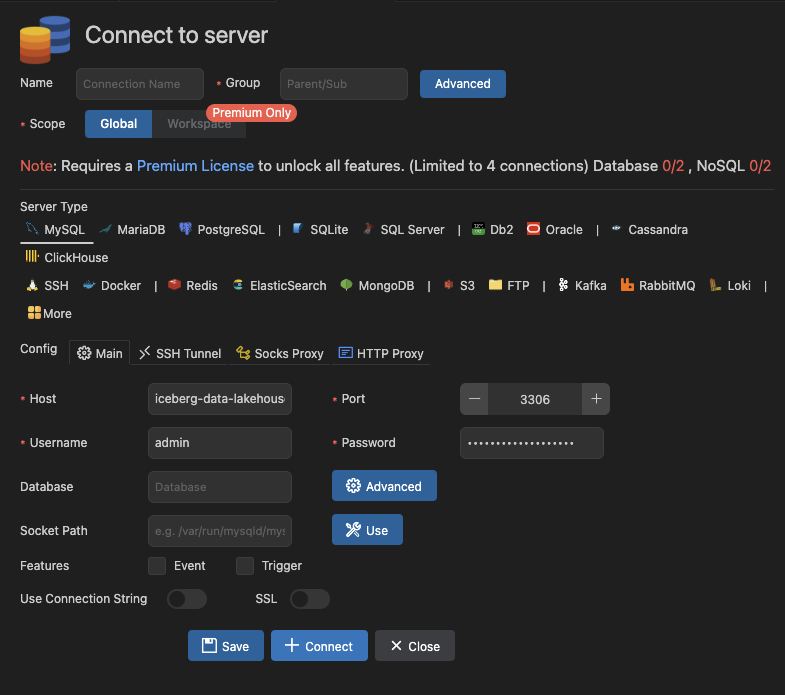Increase the port number with plus

[596, 399]
